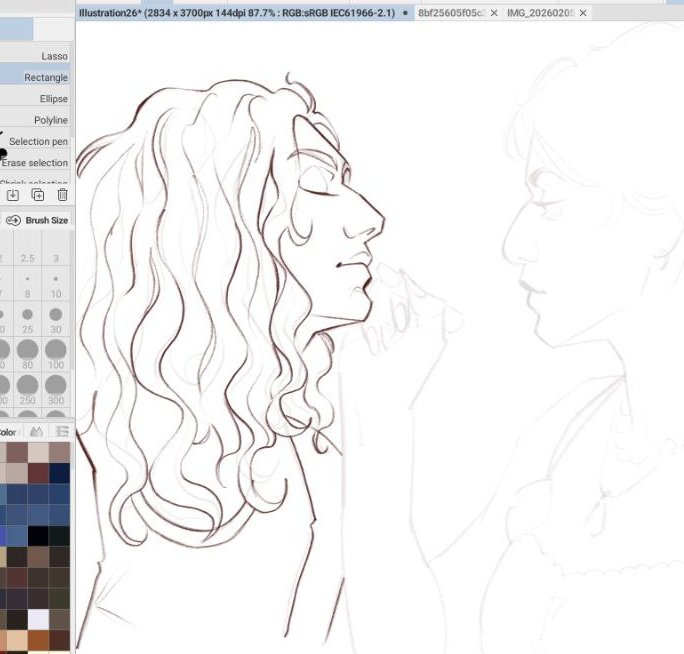
Task: Click the Brush Size palette title
Action: point(47,220)
